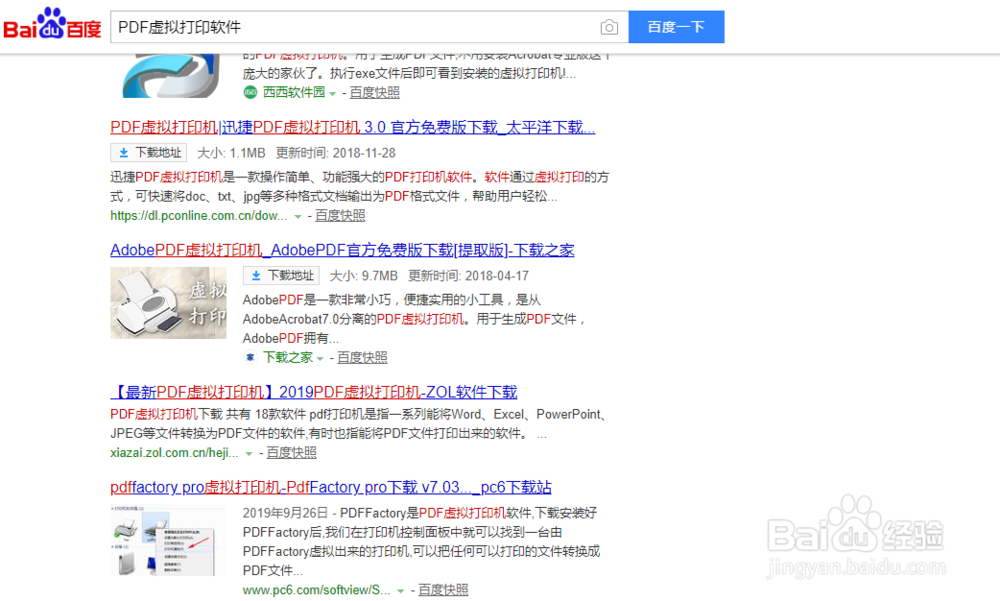Expand dropdown arrow next to dl.pconline.com.cn
The width and height of the screenshot is (1000, 601).
297,217
